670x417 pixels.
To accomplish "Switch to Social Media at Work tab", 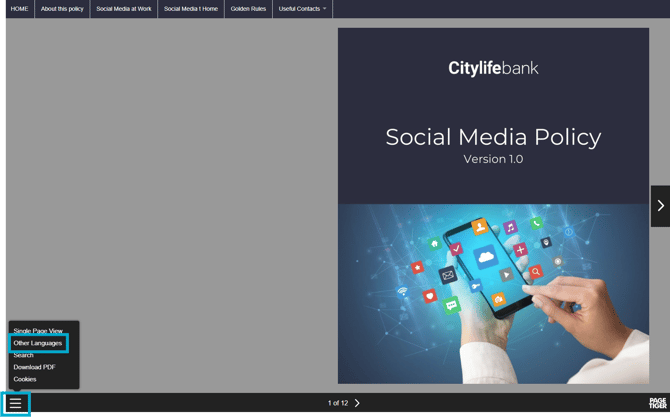I will click(124, 9).
